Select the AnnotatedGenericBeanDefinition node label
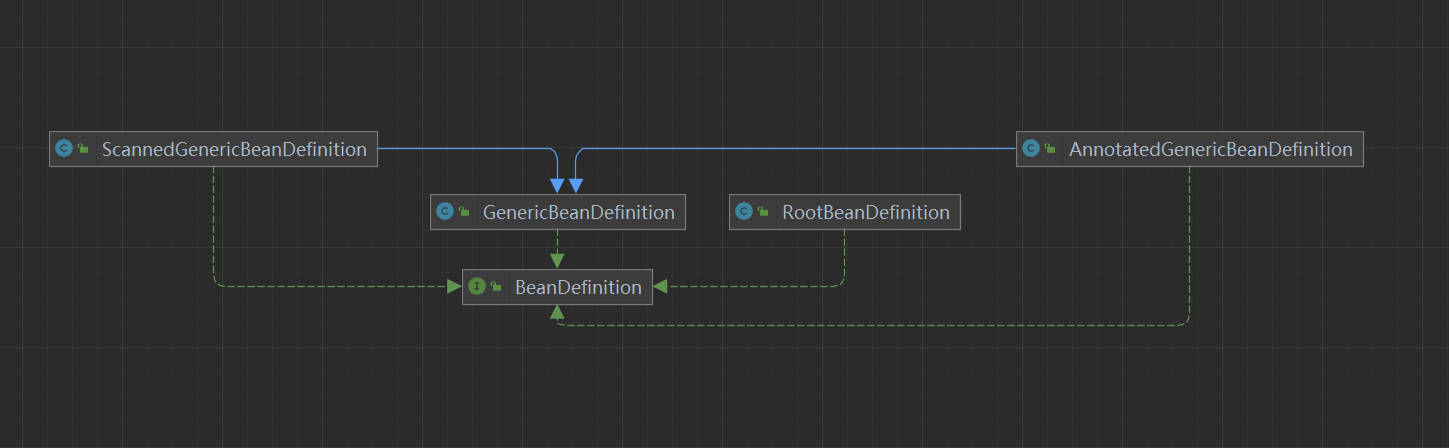This screenshot has width=1449, height=448. tap(1210, 150)
